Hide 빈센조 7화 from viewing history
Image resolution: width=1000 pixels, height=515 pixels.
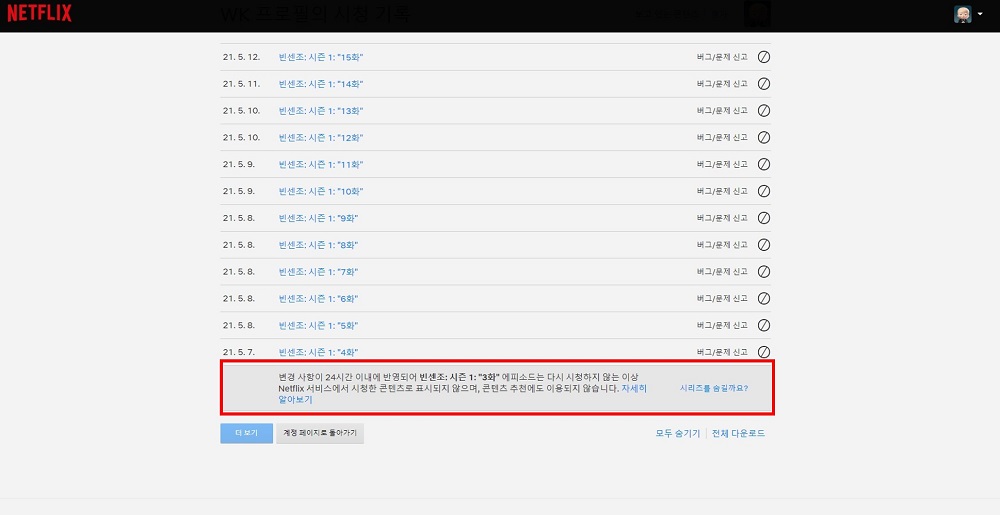point(763,271)
